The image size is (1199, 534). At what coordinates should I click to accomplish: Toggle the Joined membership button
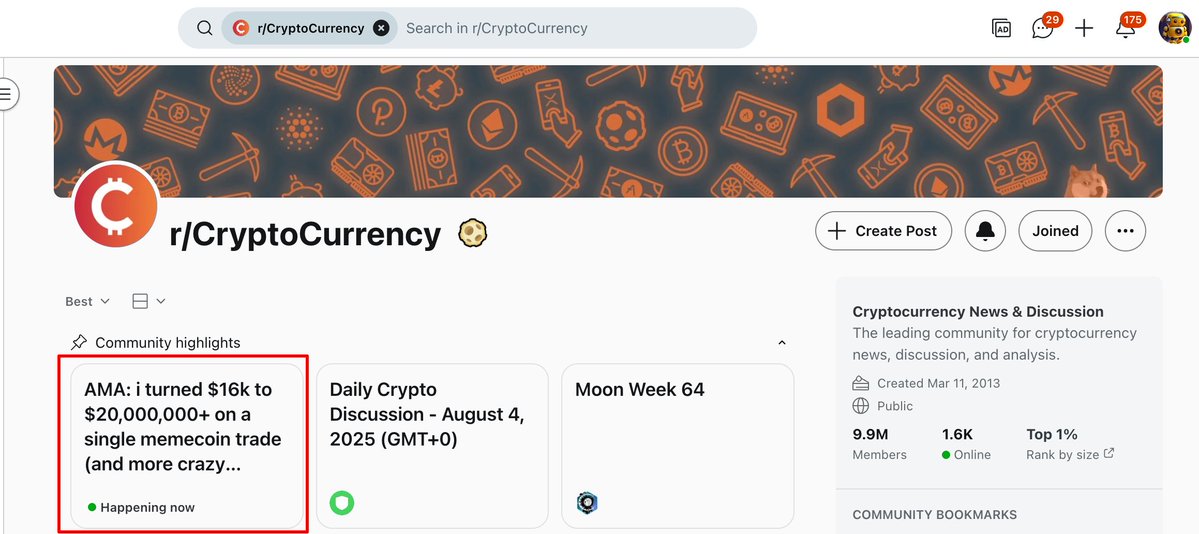point(1055,231)
